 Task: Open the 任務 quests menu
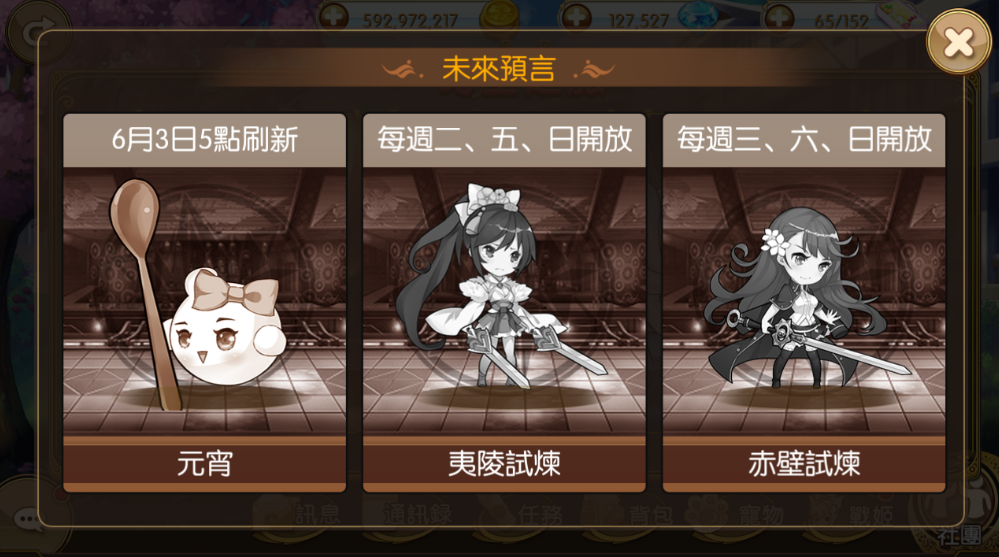(524, 515)
